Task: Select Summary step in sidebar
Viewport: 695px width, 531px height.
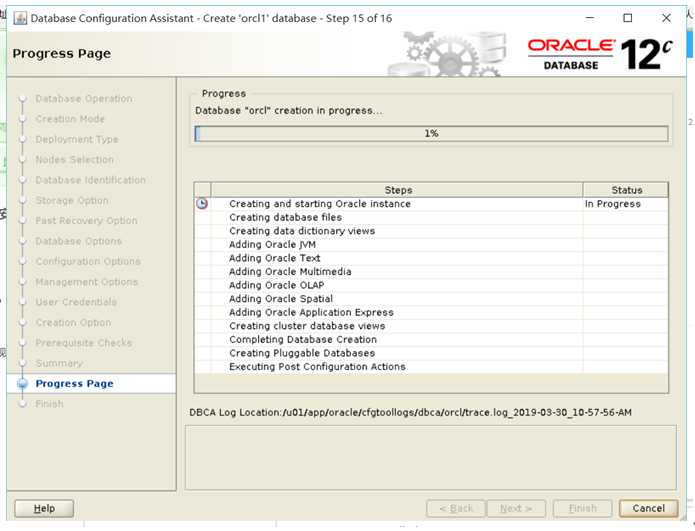Action: 59,363
